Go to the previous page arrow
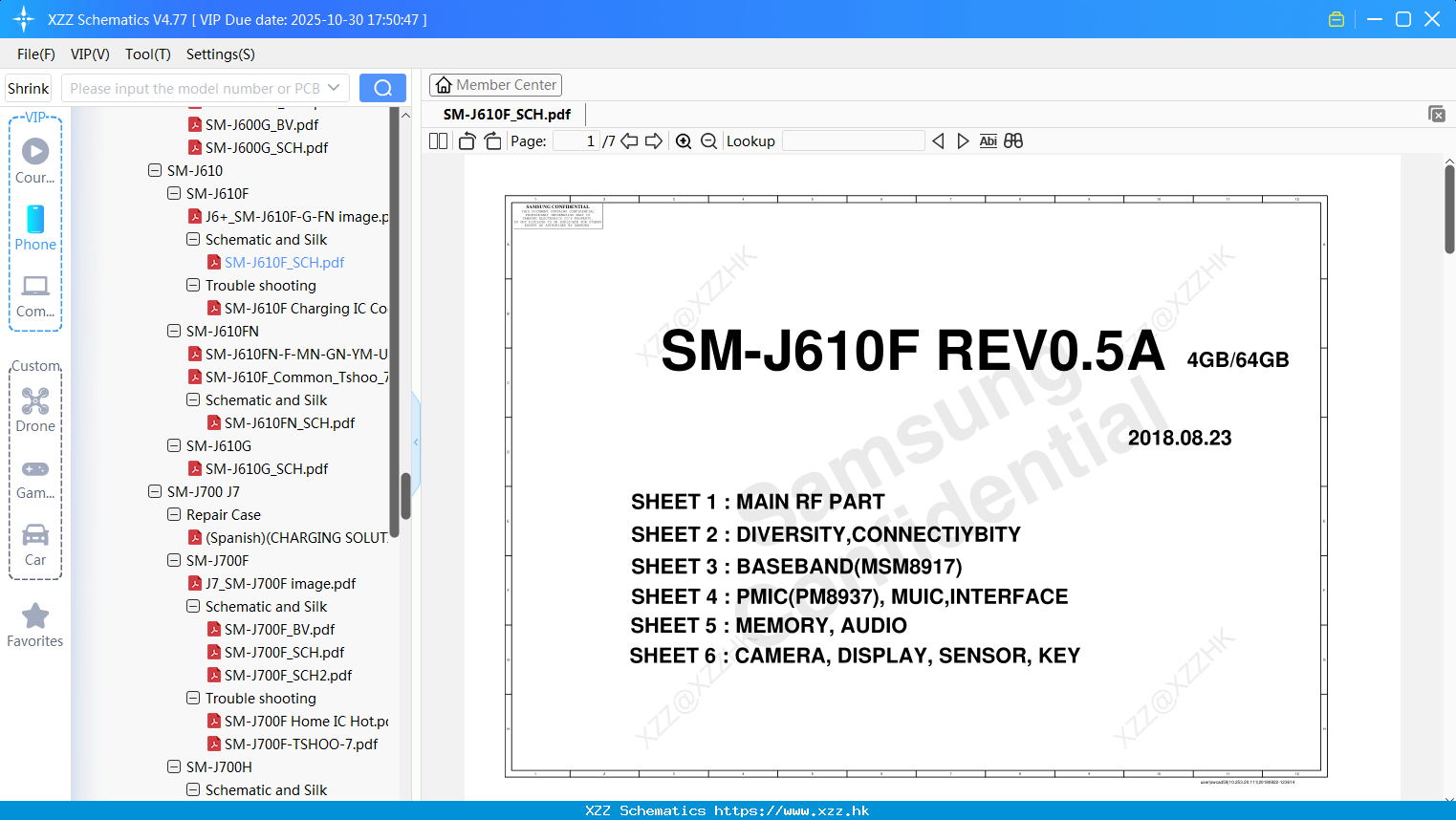1456x820 pixels. [629, 141]
